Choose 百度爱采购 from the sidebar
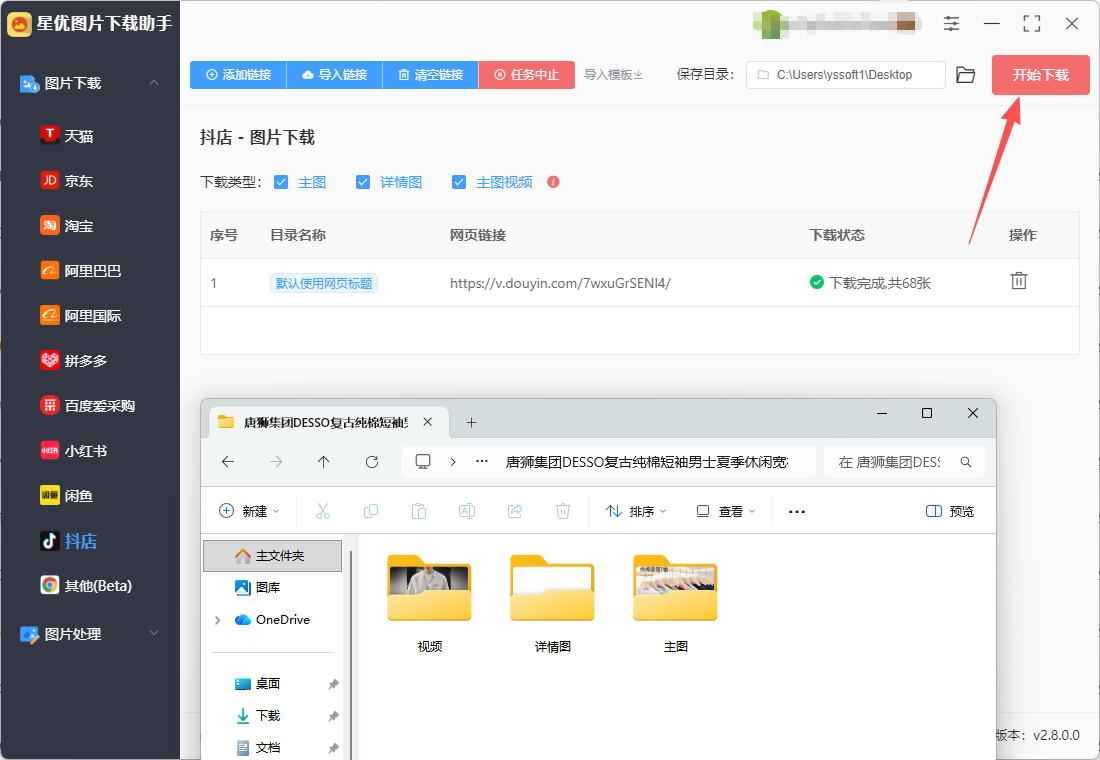The height and width of the screenshot is (760, 1100). coord(88,405)
